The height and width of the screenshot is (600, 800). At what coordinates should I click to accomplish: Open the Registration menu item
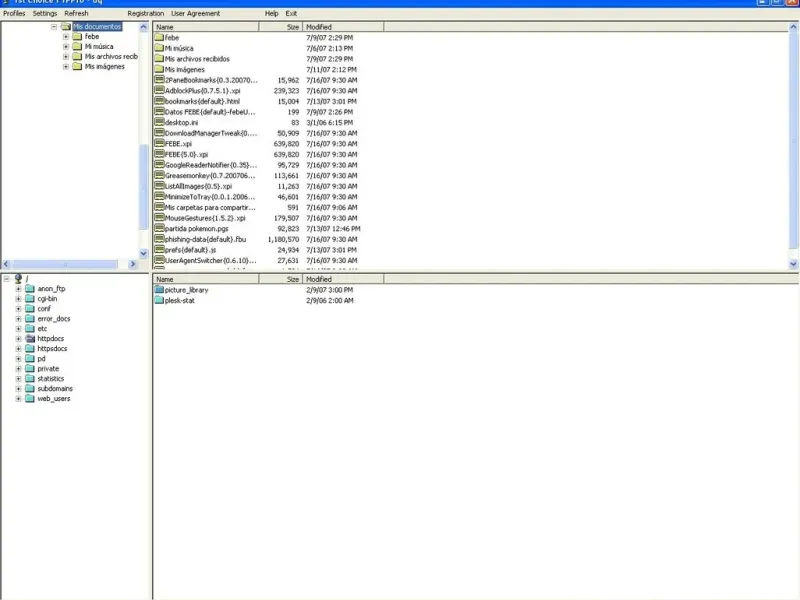[x=146, y=13]
